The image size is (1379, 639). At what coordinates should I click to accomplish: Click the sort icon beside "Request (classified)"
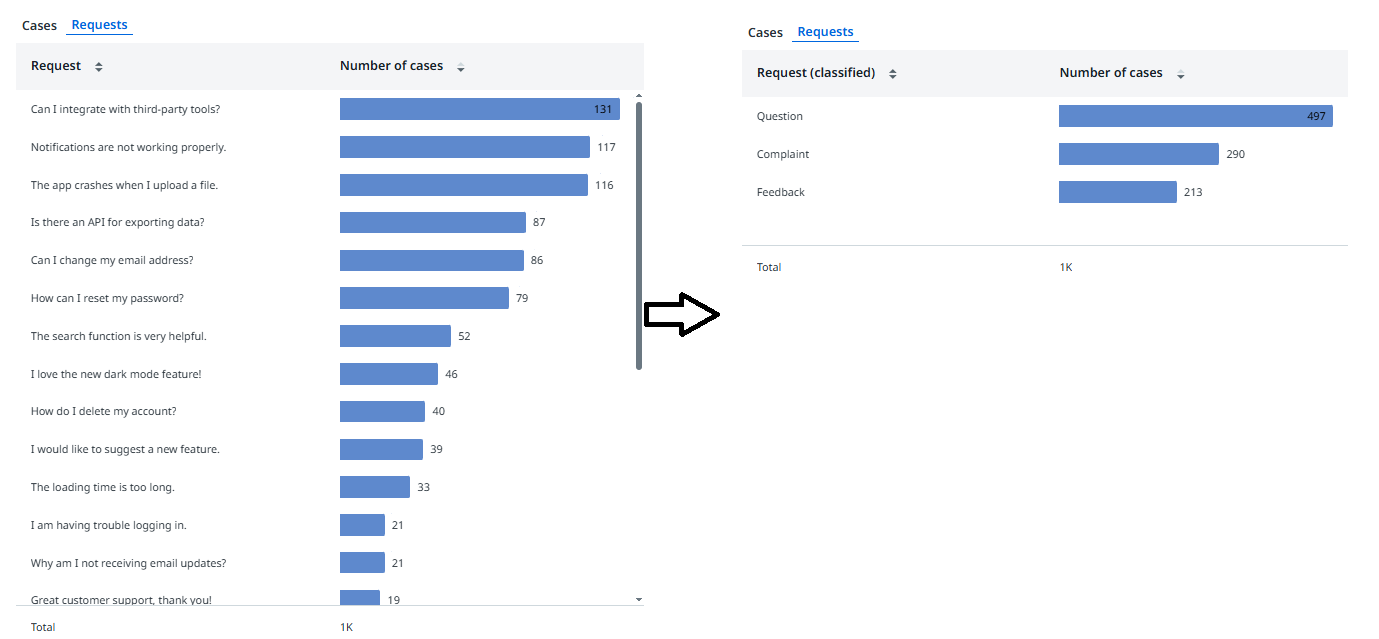click(x=893, y=74)
